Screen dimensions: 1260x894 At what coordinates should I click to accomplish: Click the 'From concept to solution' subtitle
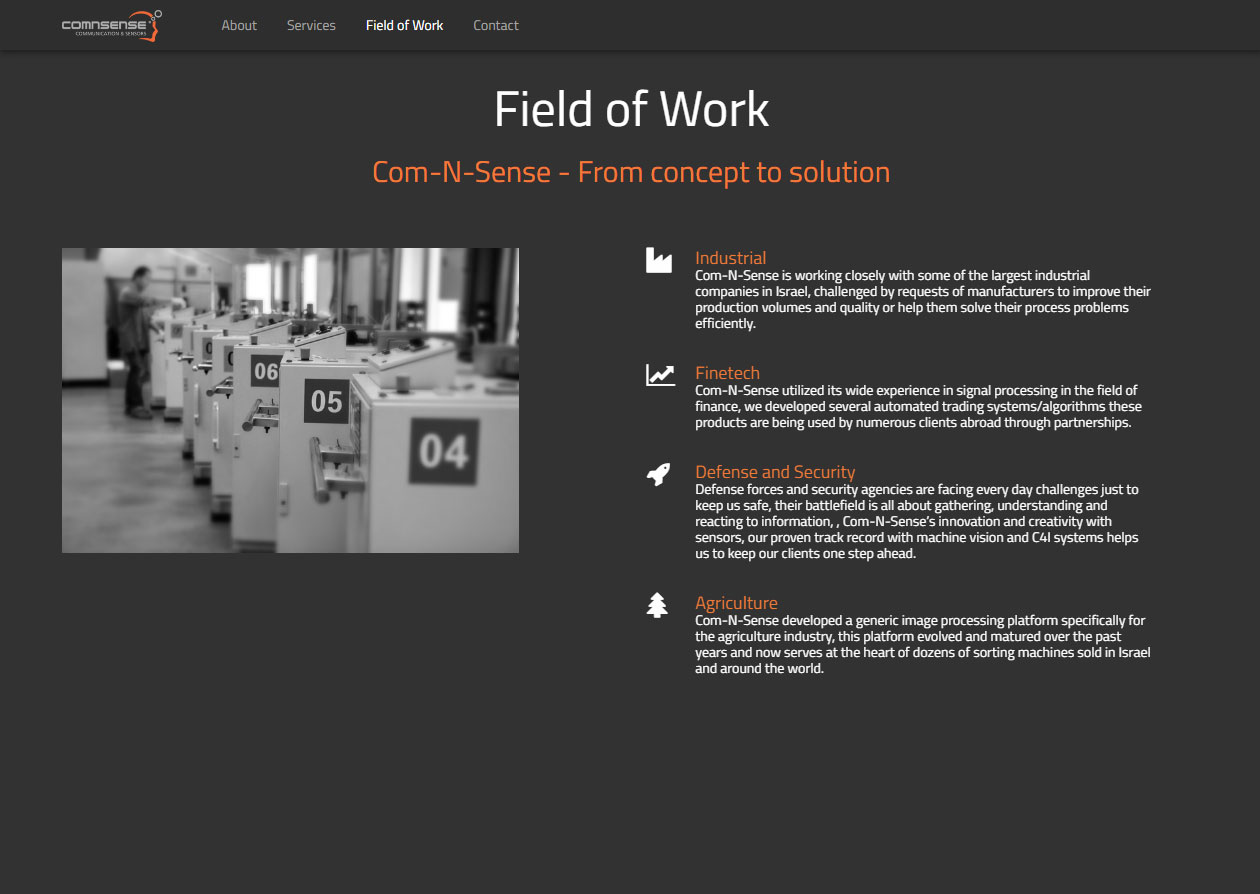coord(631,172)
